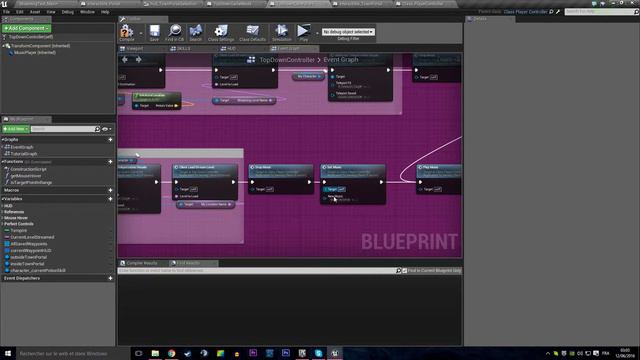This screenshot has width=640, height=360.
Task: Open Photoshop from the taskbar
Action: (286, 353)
